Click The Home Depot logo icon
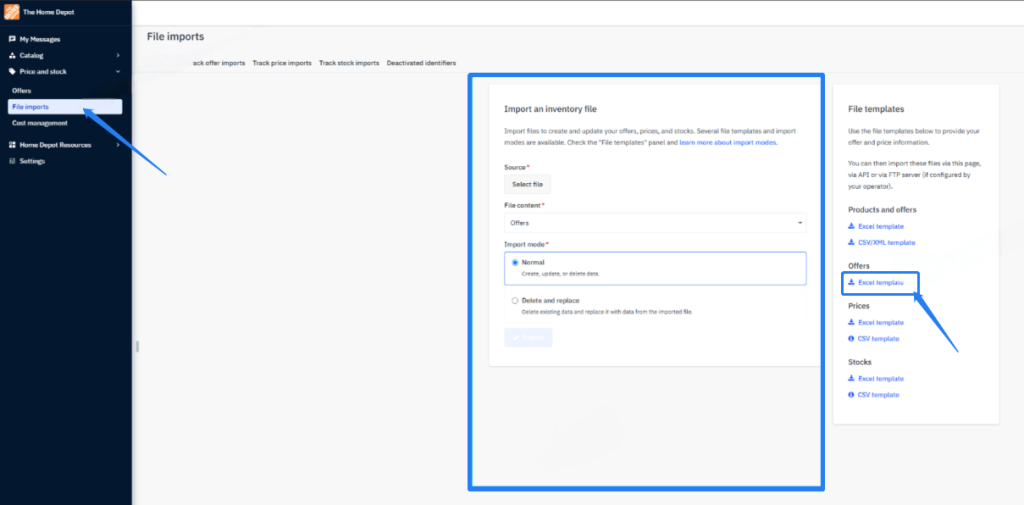This screenshot has height=505, width=1024. tap(13, 12)
